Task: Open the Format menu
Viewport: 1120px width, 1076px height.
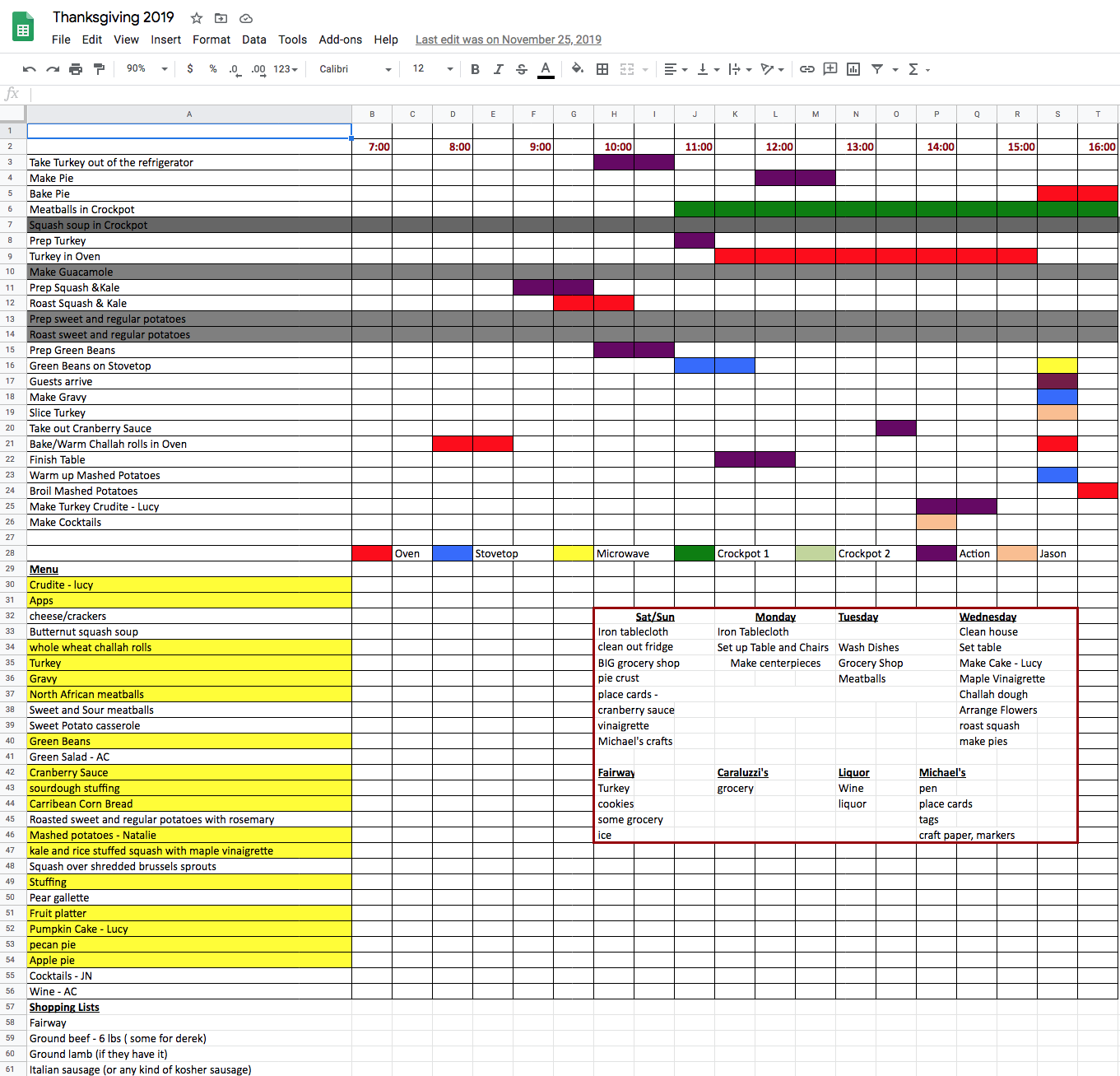Action: [211, 40]
